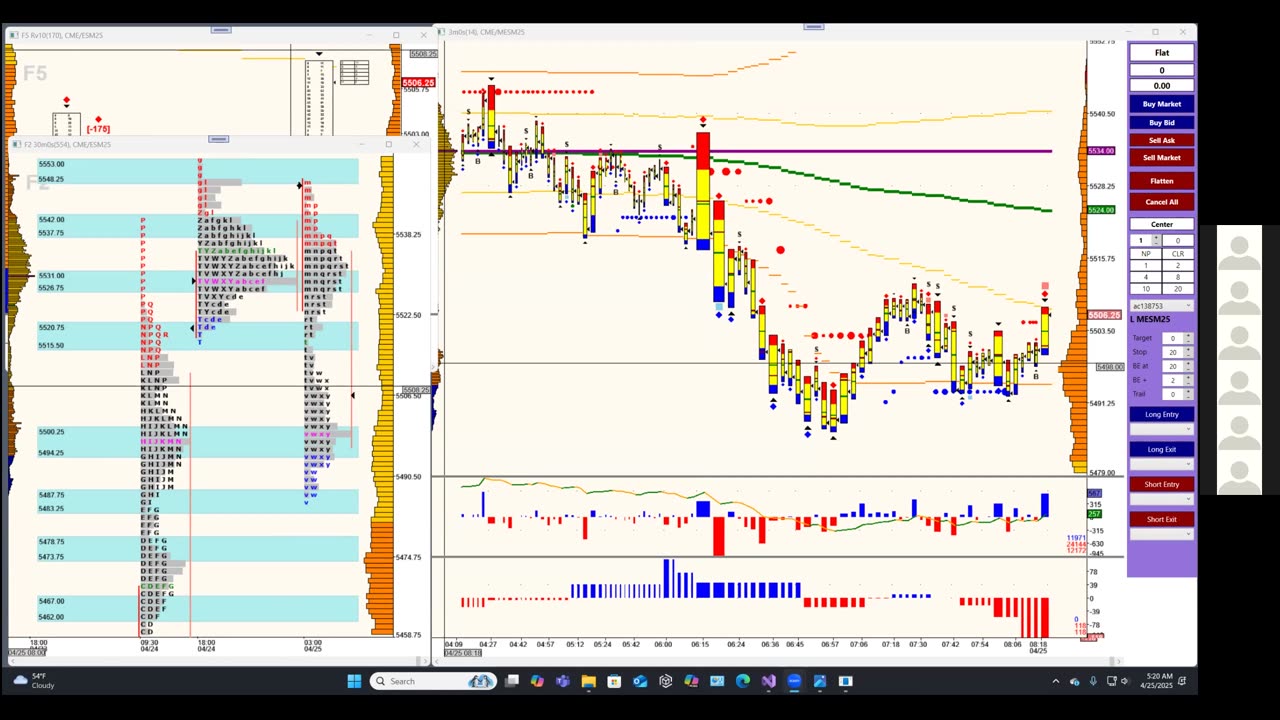1280x720 pixels.
Task: Open the Windows Start menu
Action: coord(354,681)
